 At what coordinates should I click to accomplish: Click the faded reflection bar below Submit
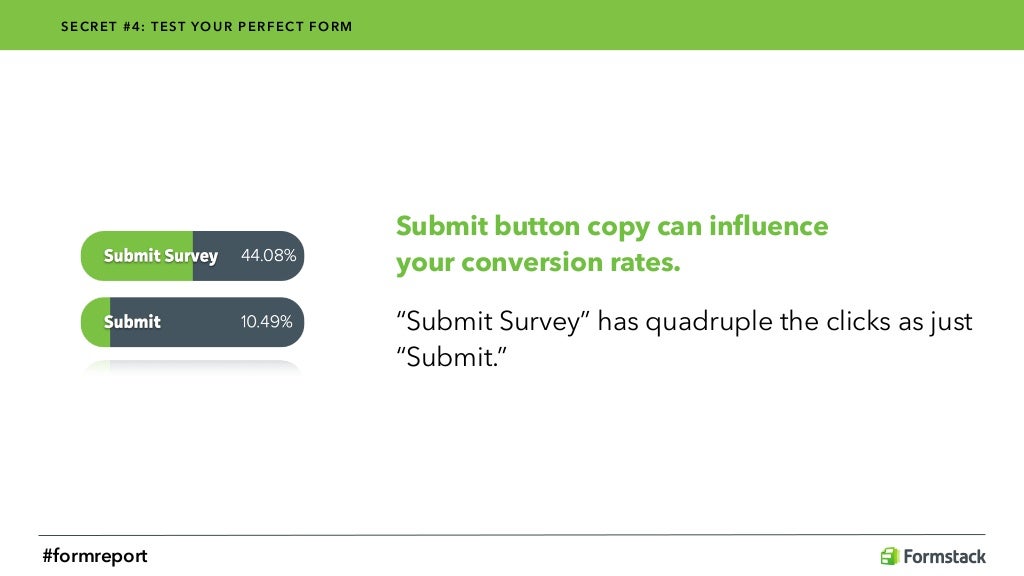click(192, 367)
